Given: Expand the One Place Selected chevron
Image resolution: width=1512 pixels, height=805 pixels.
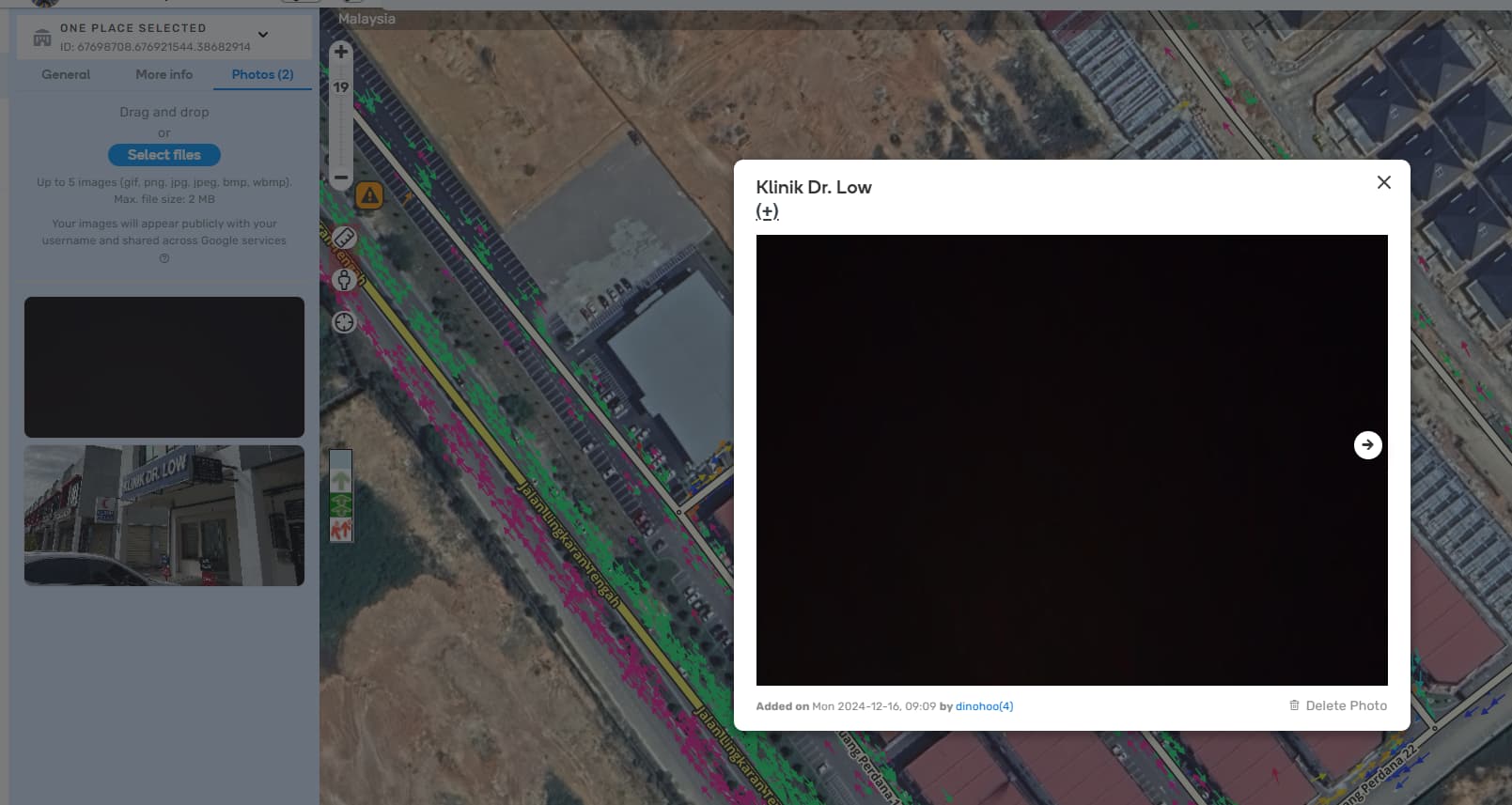Looking at the screenshot, I should click(x=263, y=35).
